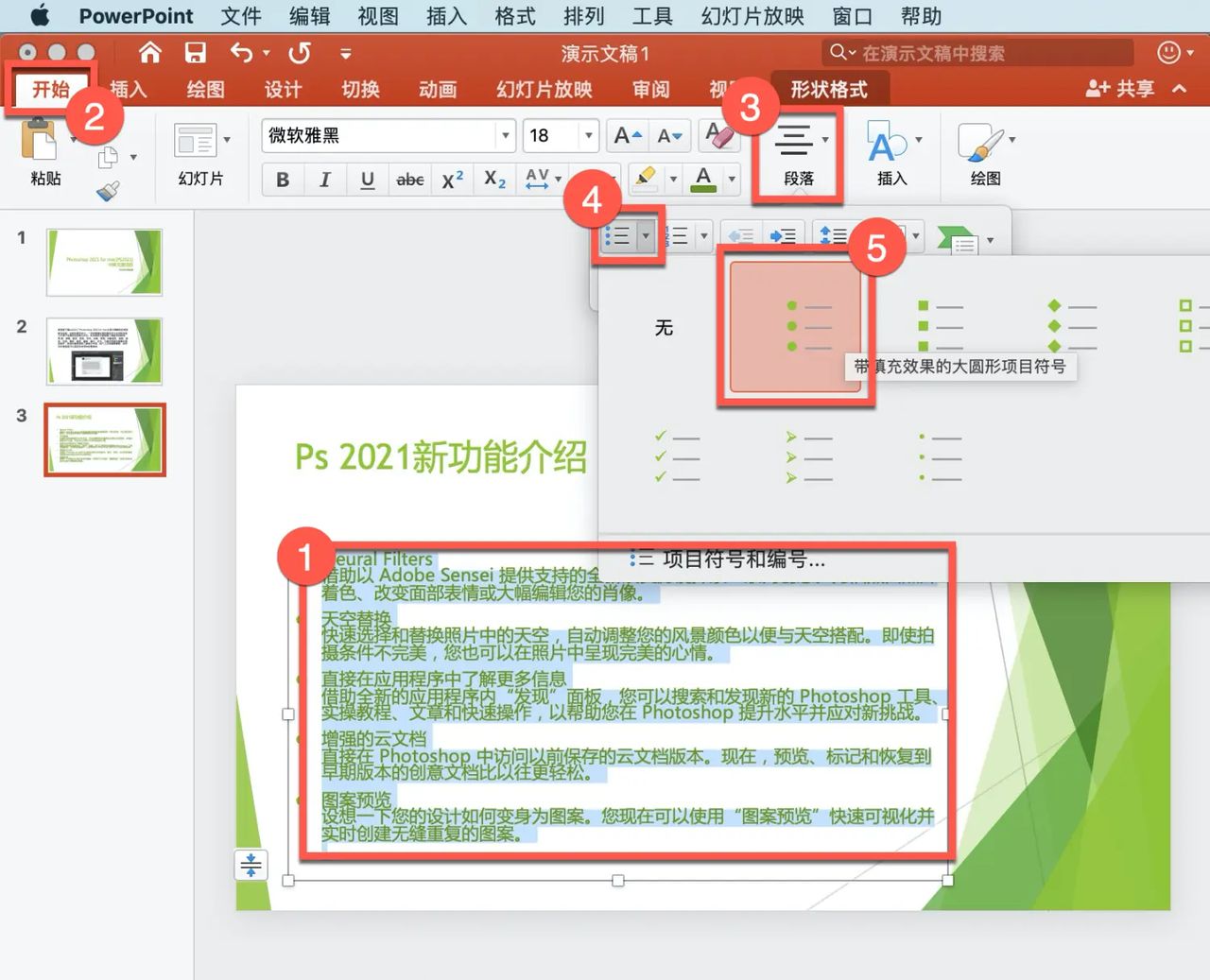Click the bulleted list icon
The height and width of the screenshot is (980, 1210).
point(617,236)
